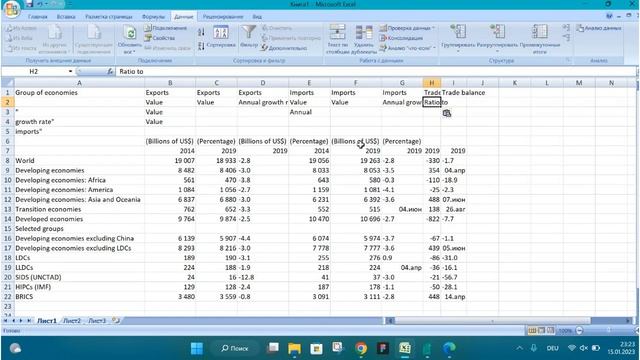This screenshot has width=640, height=360.
Task: Select cell SIDS (UNCTAD)
Action: coord(79,277)
